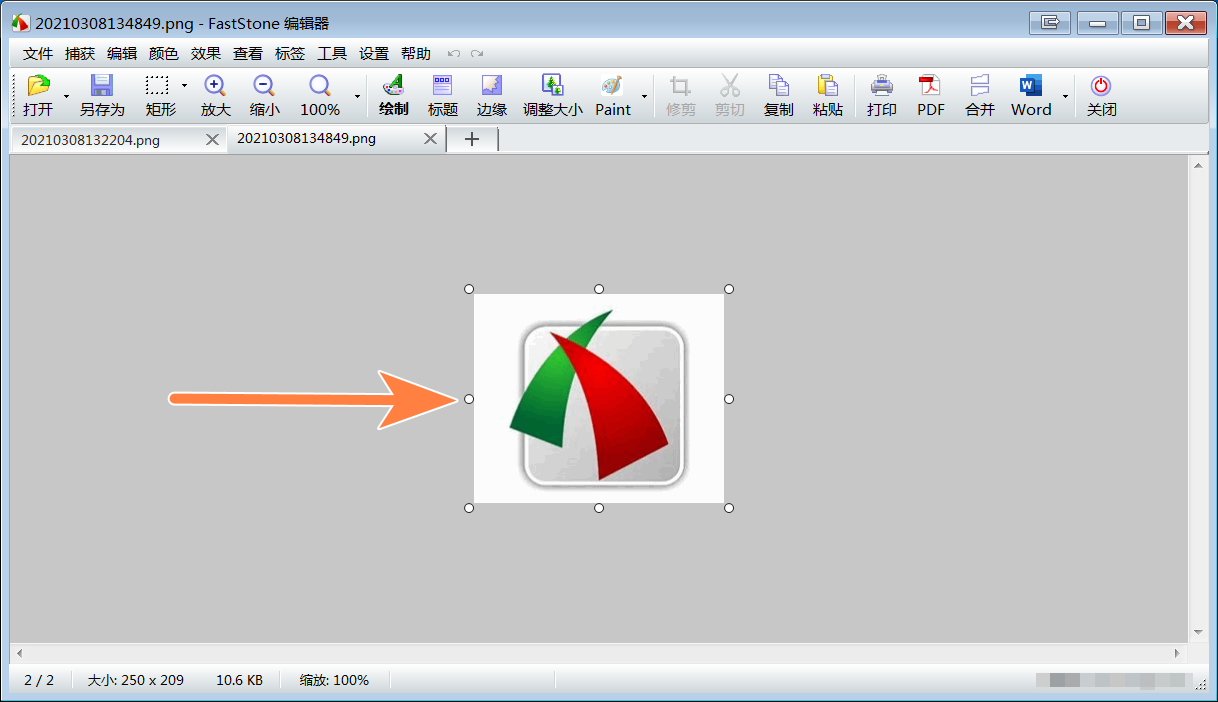Screen dimensions: 1218x702
Task: Click the 合并 (Merge) icon
Action: coord(980,86)
